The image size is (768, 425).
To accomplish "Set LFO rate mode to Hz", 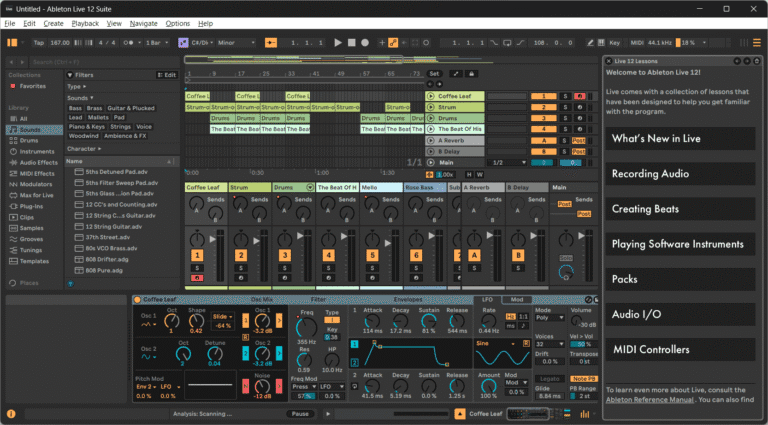I will click(510, 317).
